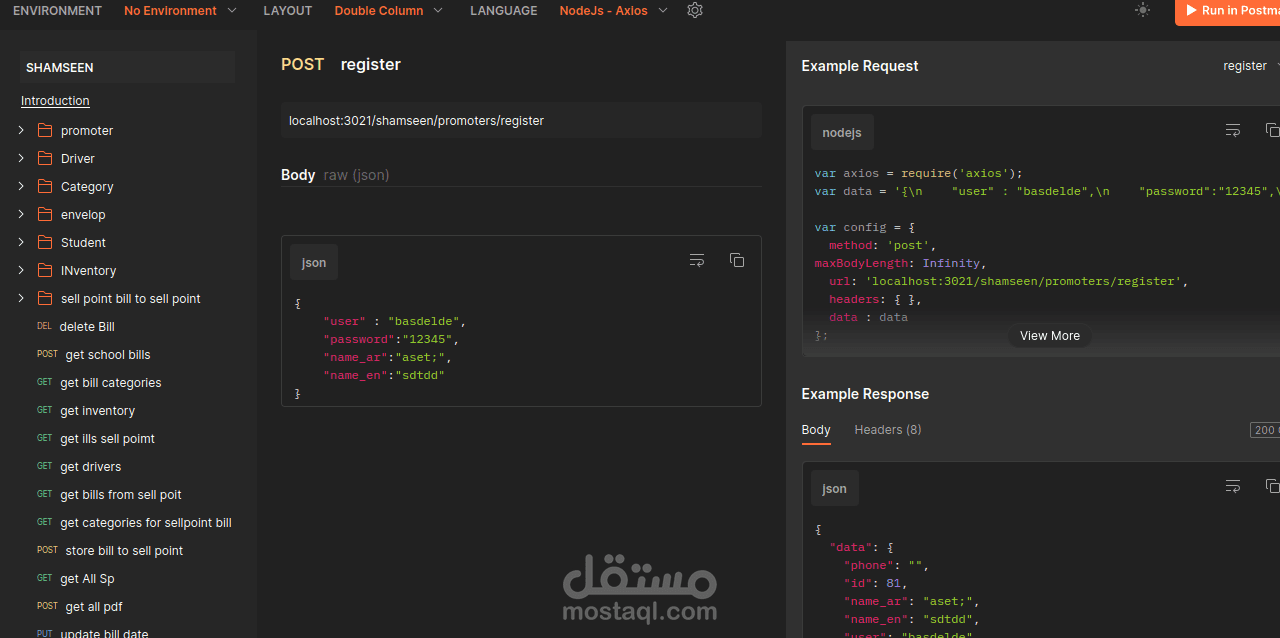Toggle word wrap in nodejs example request
This screenshot has height=638, width=1280.
(1233, 130)
